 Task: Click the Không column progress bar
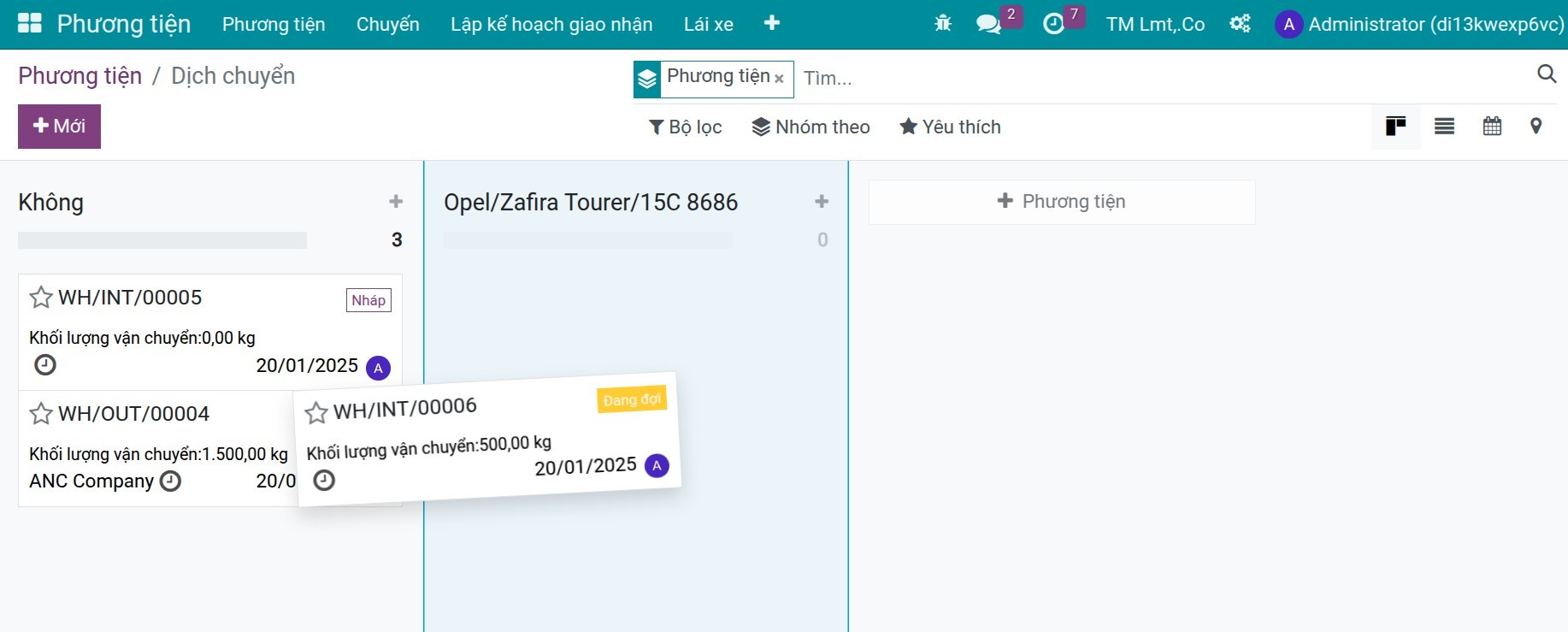(x=162, y=240)
